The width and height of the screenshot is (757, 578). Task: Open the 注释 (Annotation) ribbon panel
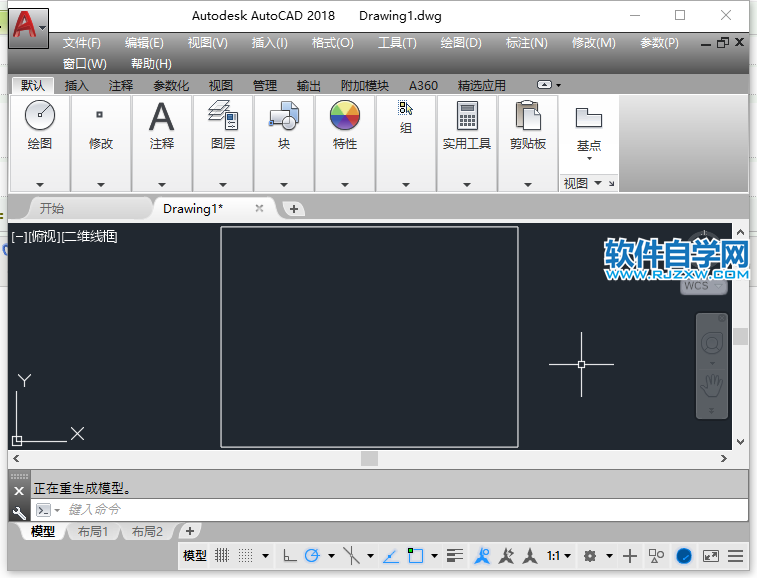click(162, 125)
